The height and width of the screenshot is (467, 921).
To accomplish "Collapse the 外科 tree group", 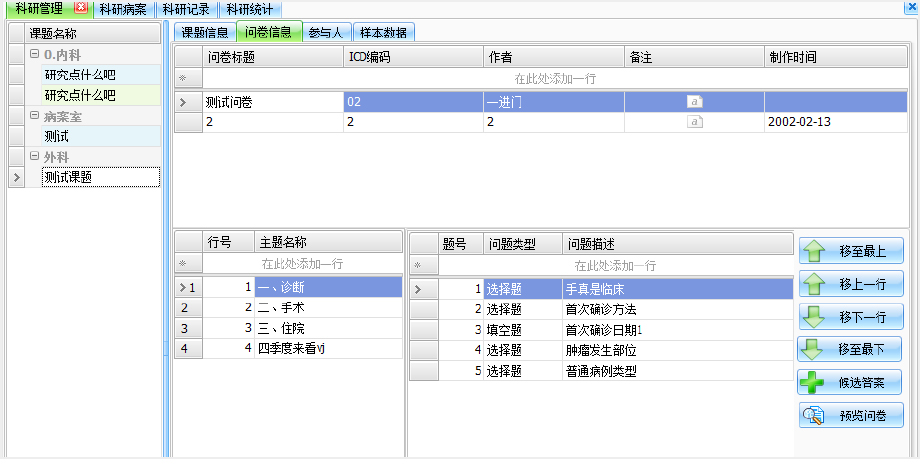I will point(34,157).
